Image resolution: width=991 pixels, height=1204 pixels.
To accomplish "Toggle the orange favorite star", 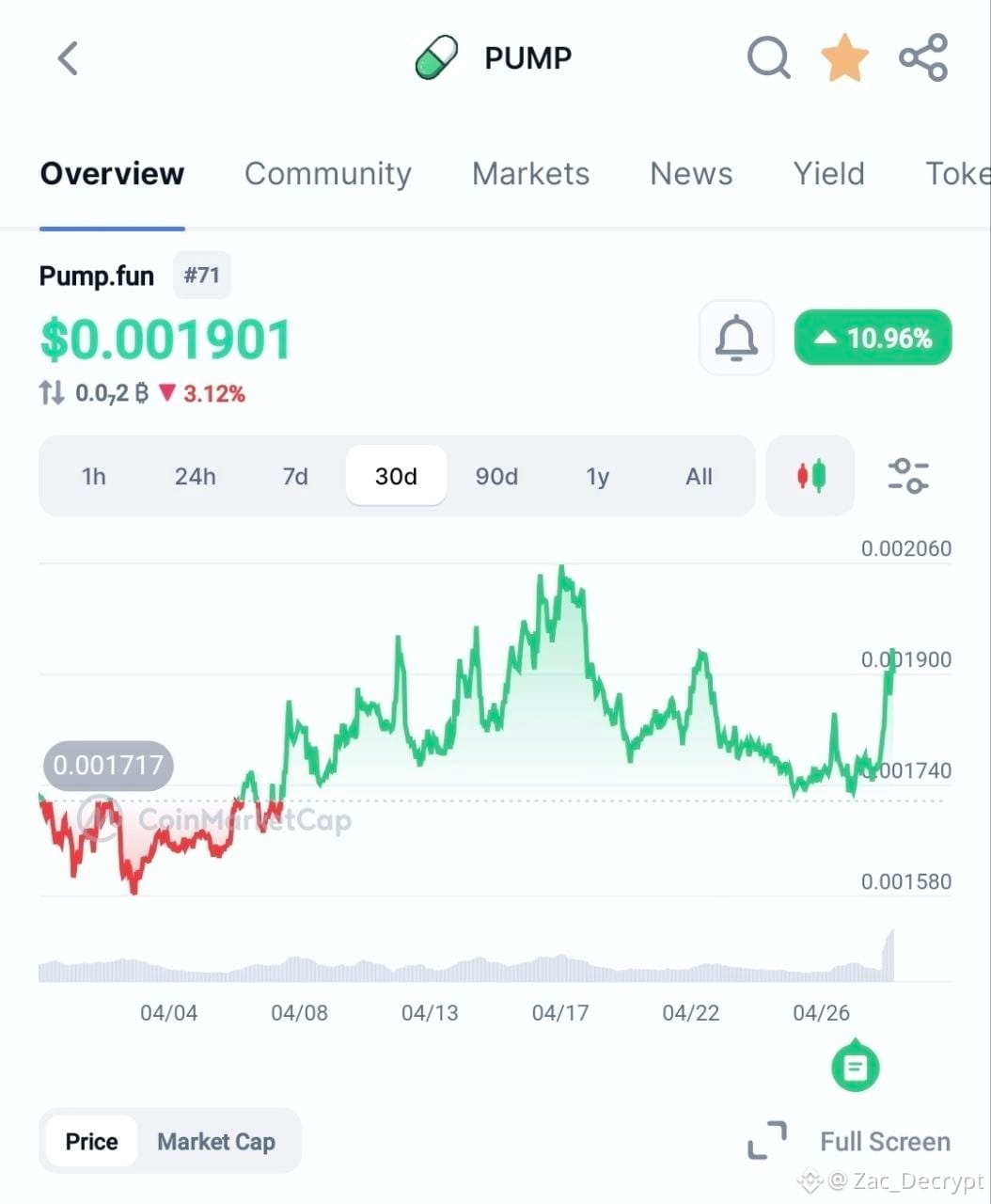I will click(x=844, y=58).
